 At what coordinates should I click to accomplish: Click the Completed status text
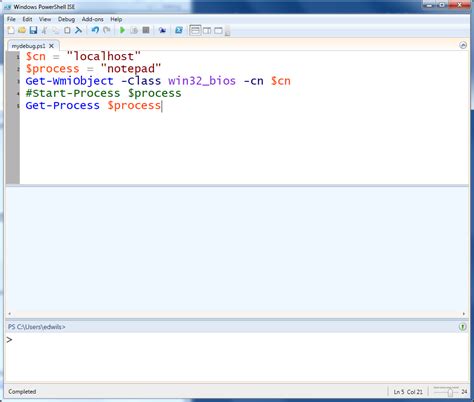tap(22, 392)
